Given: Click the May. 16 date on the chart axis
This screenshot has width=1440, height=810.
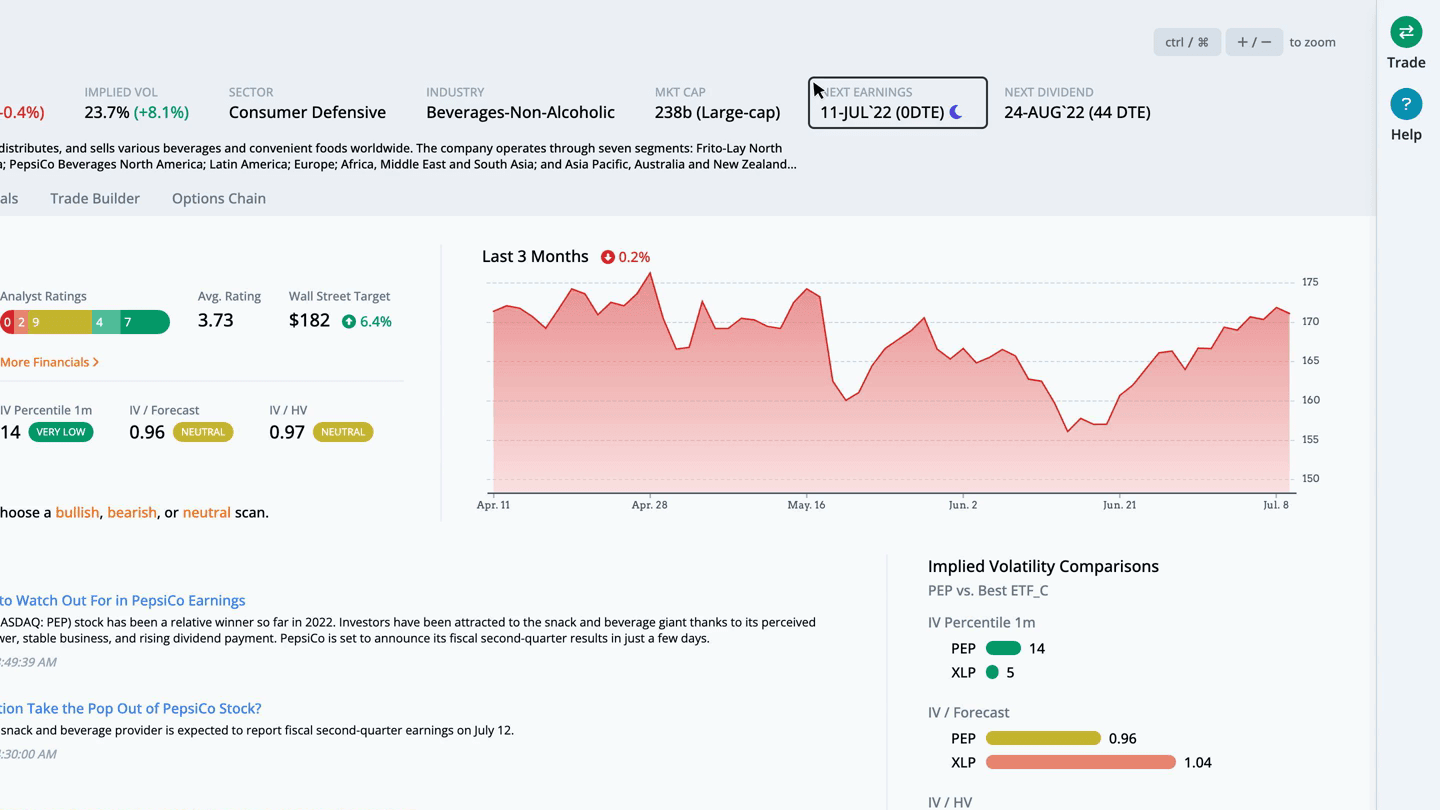Looking at the screenshot, I should [x=806, y=505].
